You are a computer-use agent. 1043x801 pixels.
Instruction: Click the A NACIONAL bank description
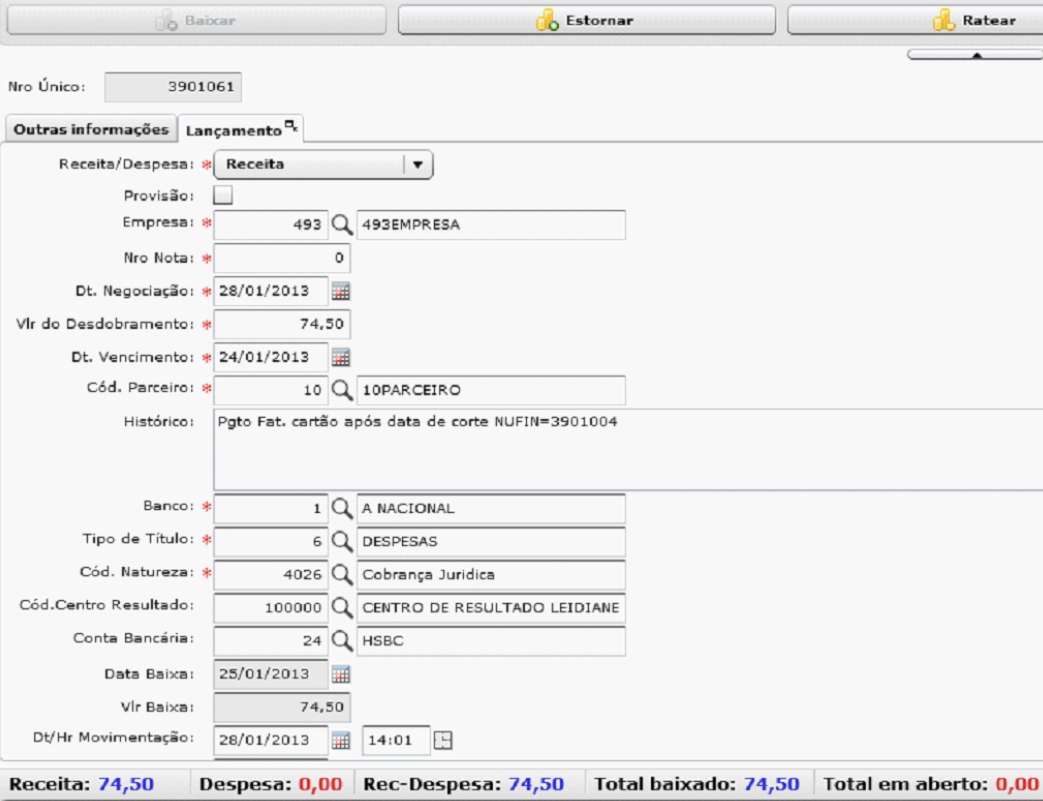point(491,508)
